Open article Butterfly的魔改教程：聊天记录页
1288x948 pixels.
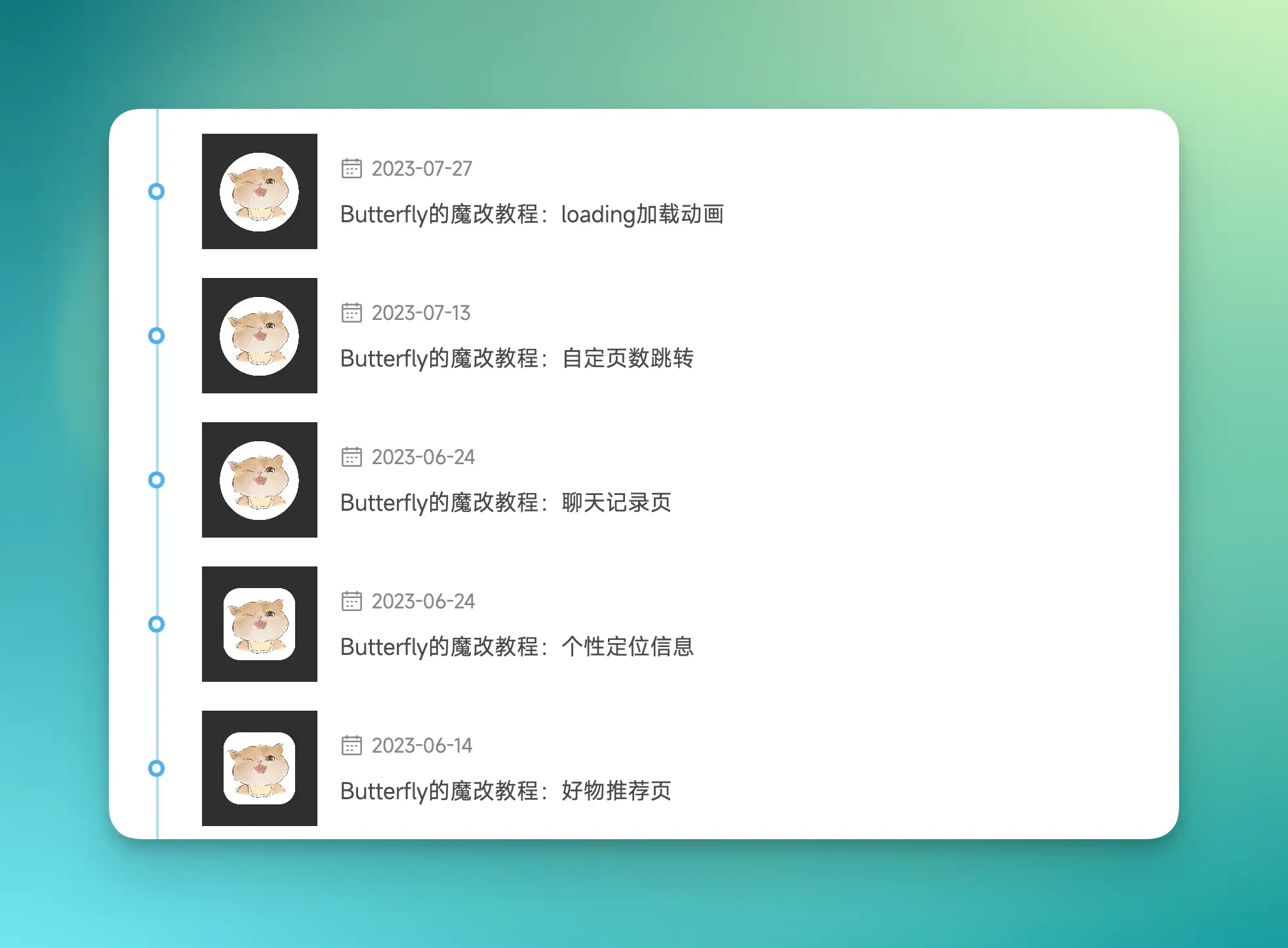[x=506, y=503]
